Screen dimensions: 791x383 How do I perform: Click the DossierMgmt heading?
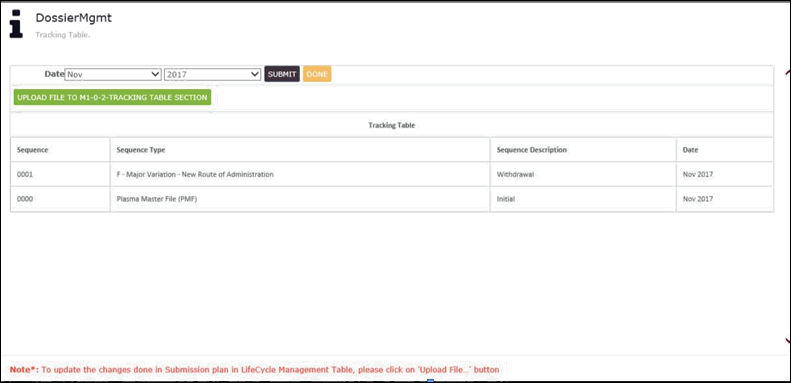[x=74, y=18]
